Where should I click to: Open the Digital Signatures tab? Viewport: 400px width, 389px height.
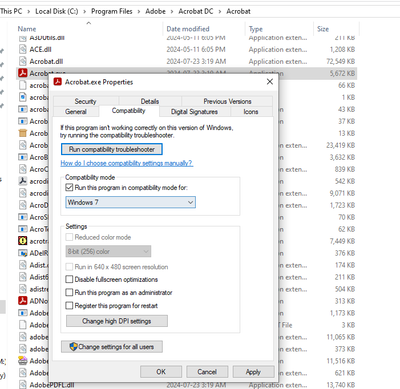pos(194,112)
